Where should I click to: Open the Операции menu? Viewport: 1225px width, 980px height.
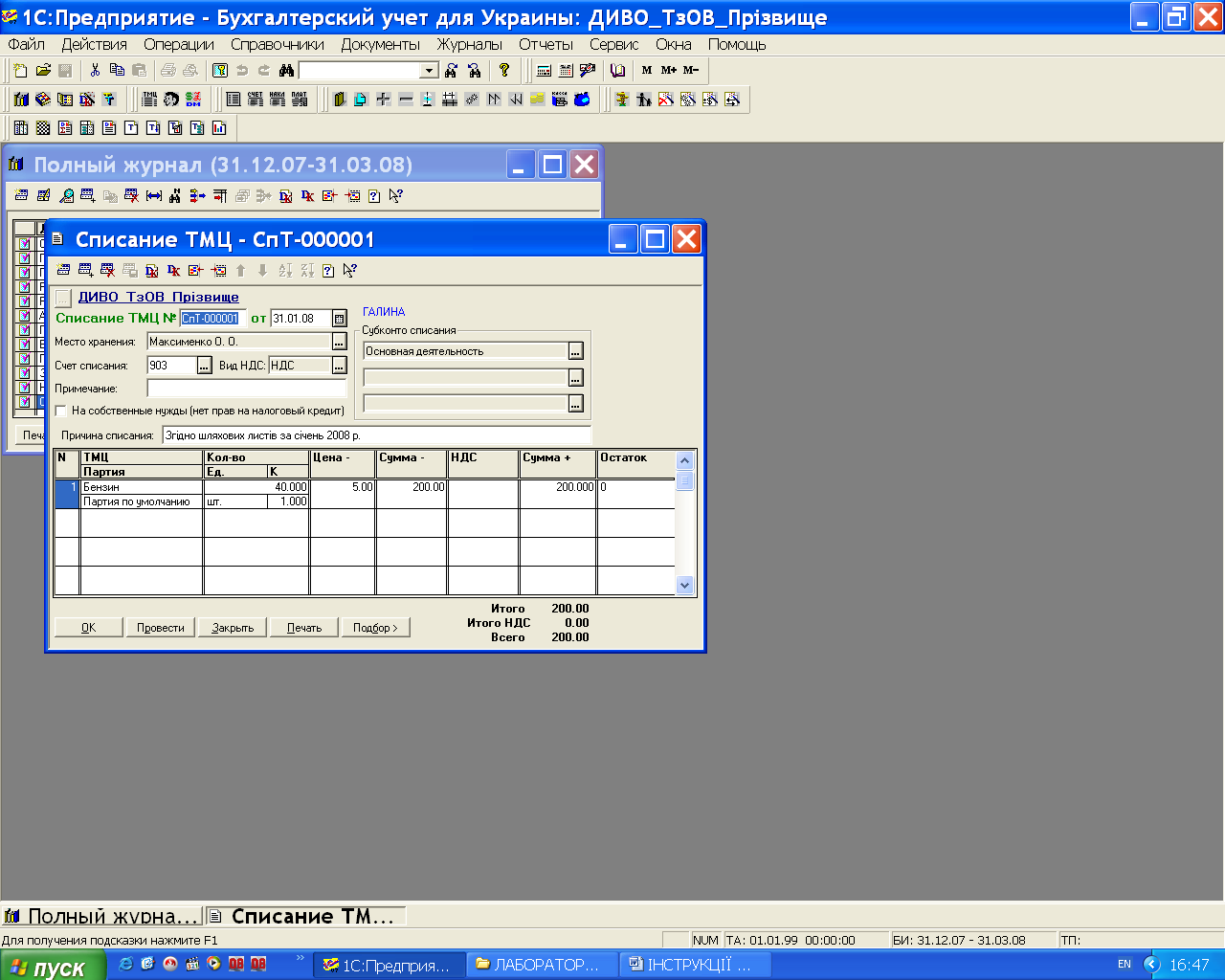click(179, 44)
